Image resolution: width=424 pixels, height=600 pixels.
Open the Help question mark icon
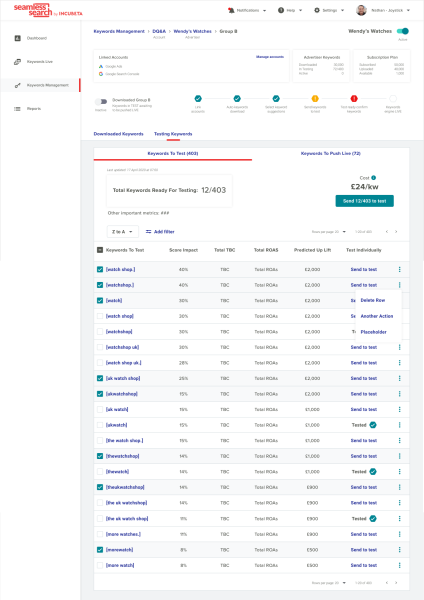coord(281,10)
